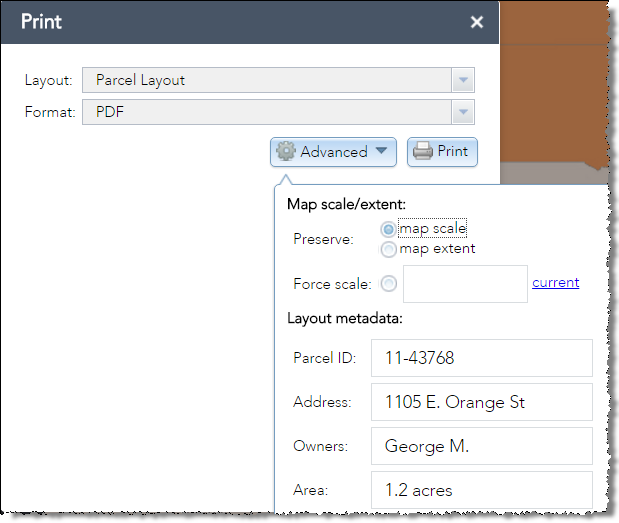Image resolution: width=619 pixels, height=523 pixels.
Task: Click the Parcel ID: label
Action: point(325,358)
